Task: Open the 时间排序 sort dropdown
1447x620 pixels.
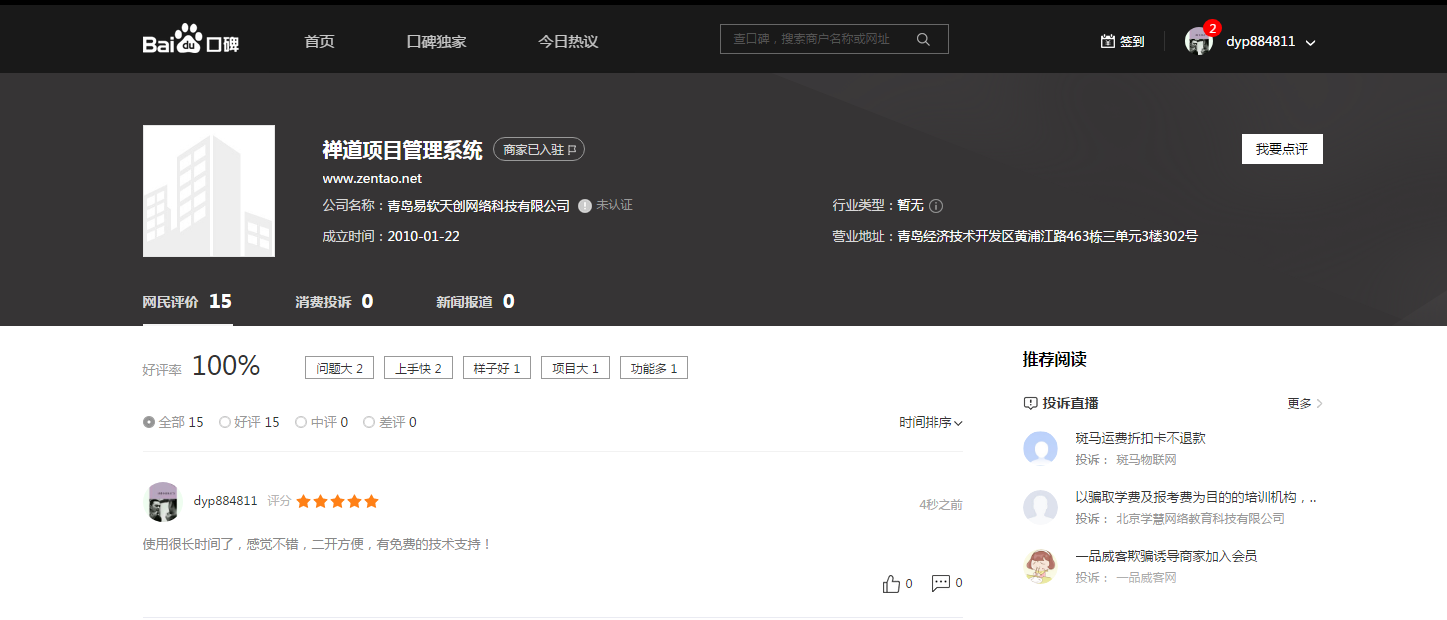Action: (931, 423)
